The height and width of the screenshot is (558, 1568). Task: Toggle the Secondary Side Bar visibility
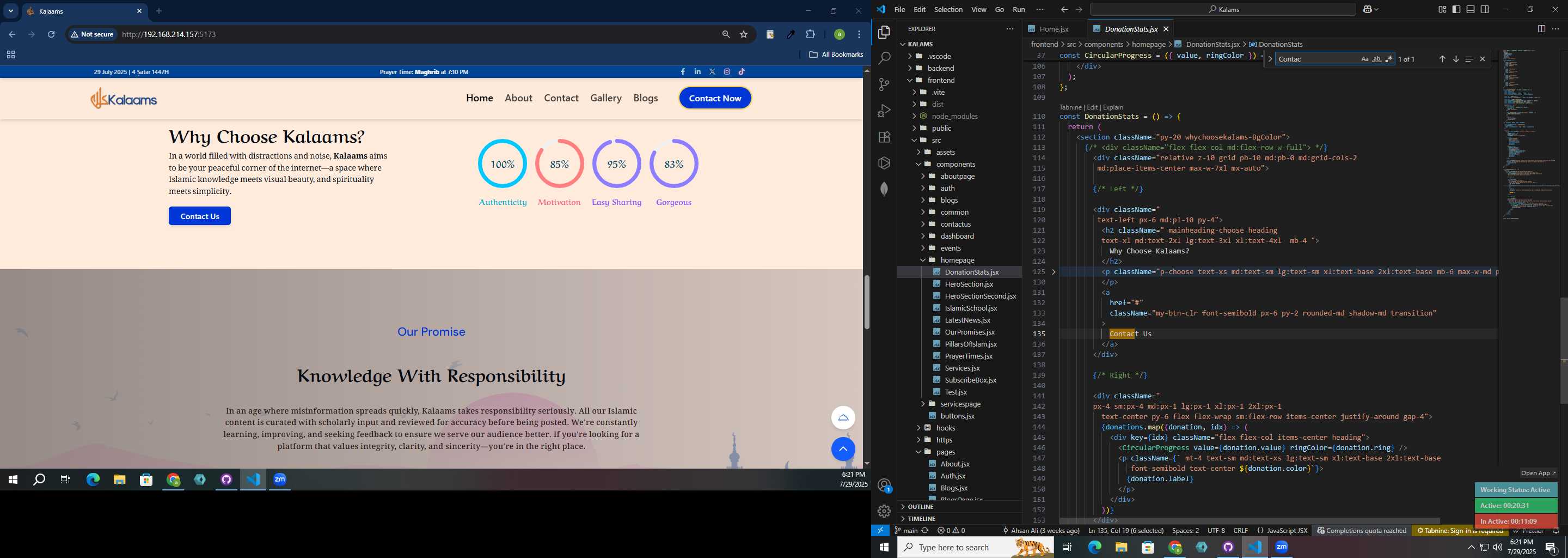(x=1485, y=9)
